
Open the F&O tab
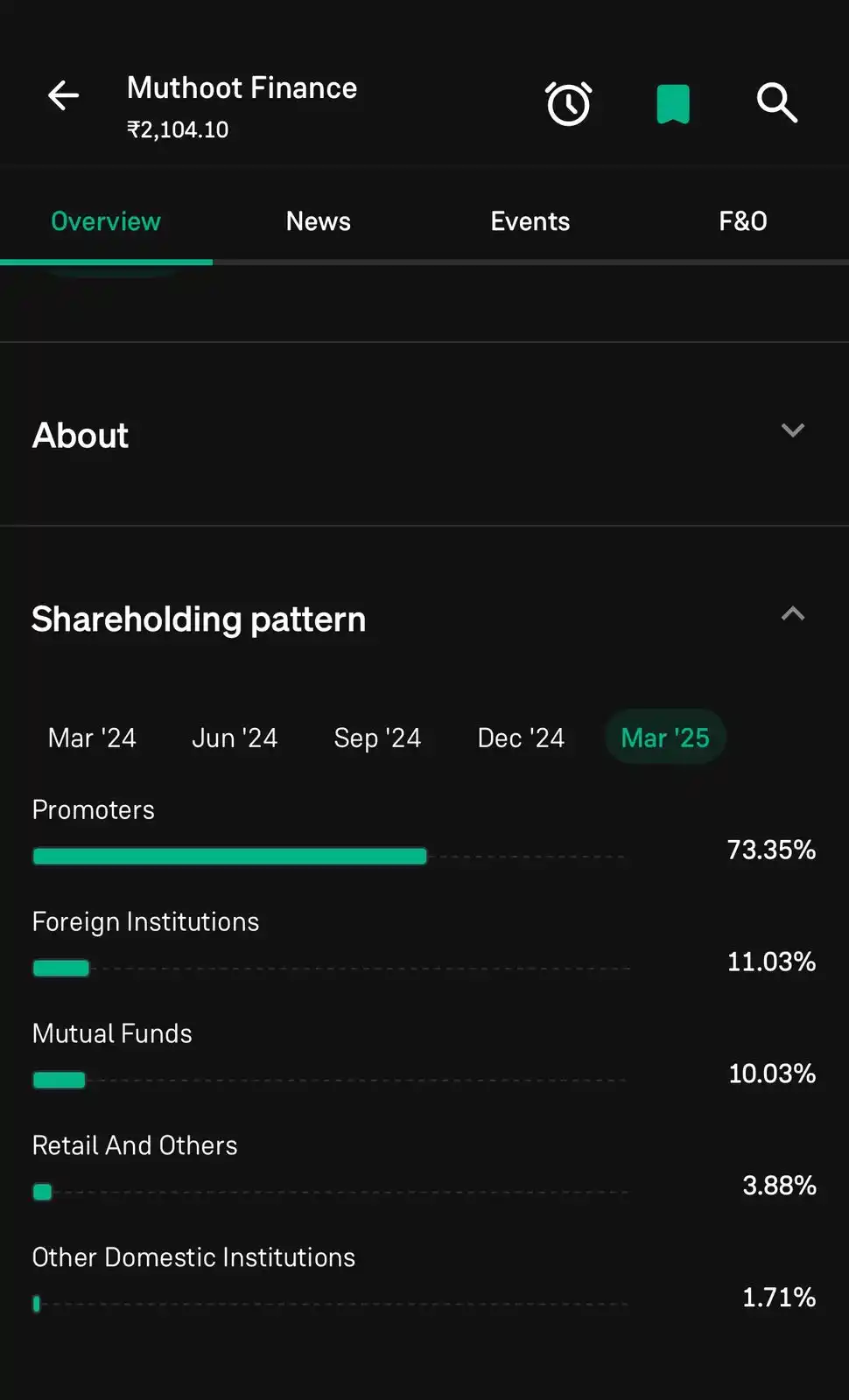(743, 221)
